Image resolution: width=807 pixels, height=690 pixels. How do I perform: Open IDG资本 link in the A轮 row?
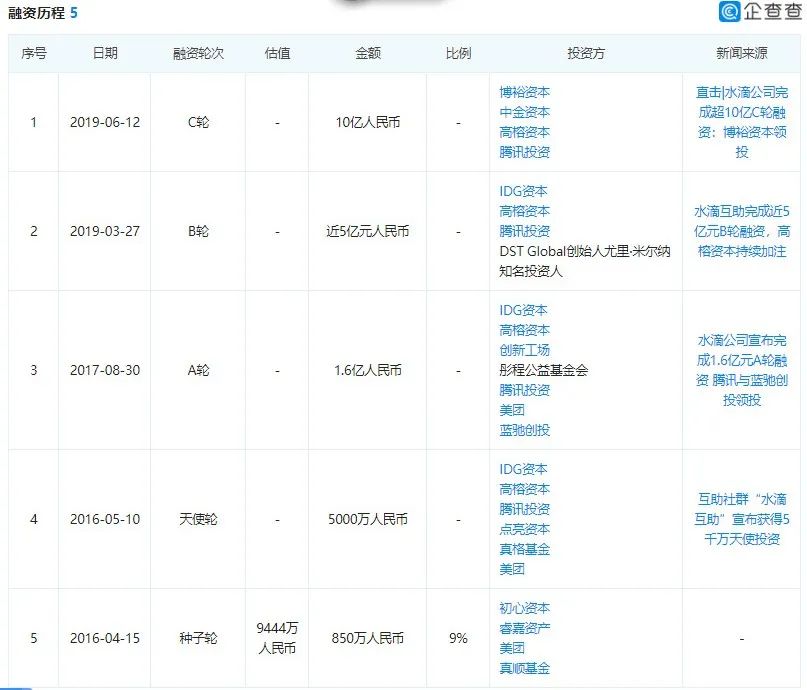click(x=523, y=310)
